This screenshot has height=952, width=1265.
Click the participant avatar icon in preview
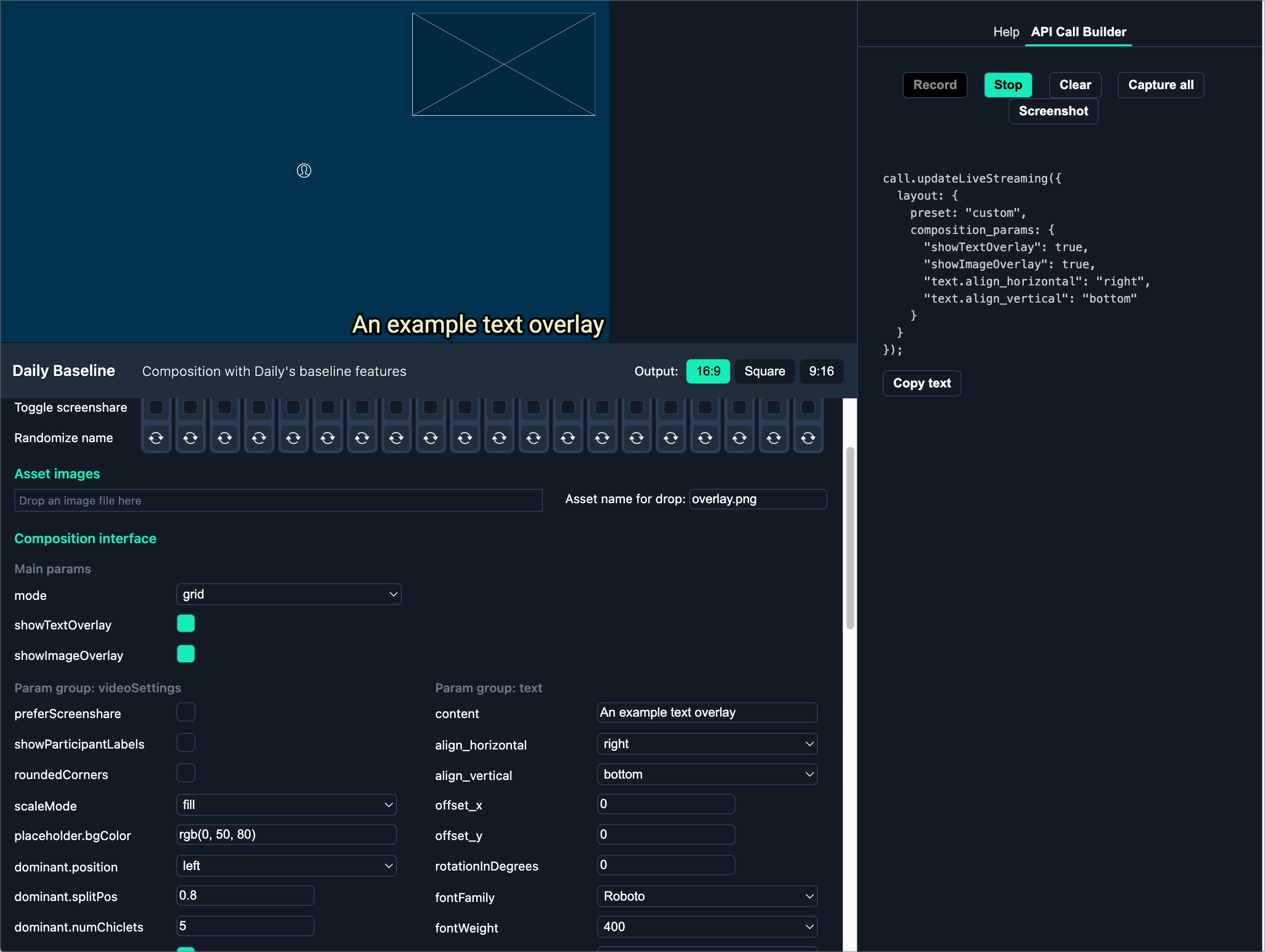(x=304, y=171)
